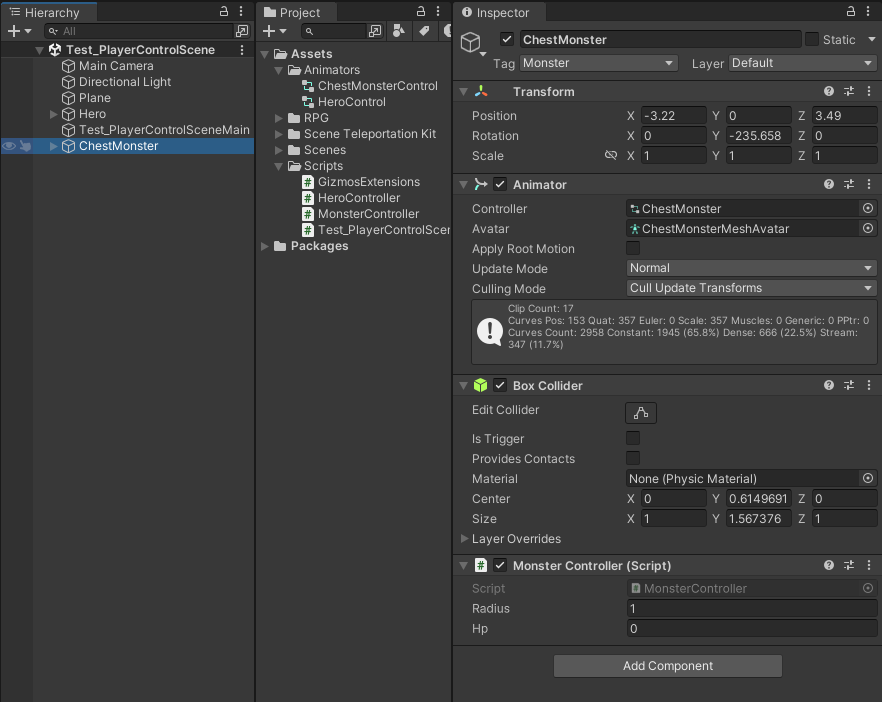Open Animator component presets icon

click(x=849, y=184)
